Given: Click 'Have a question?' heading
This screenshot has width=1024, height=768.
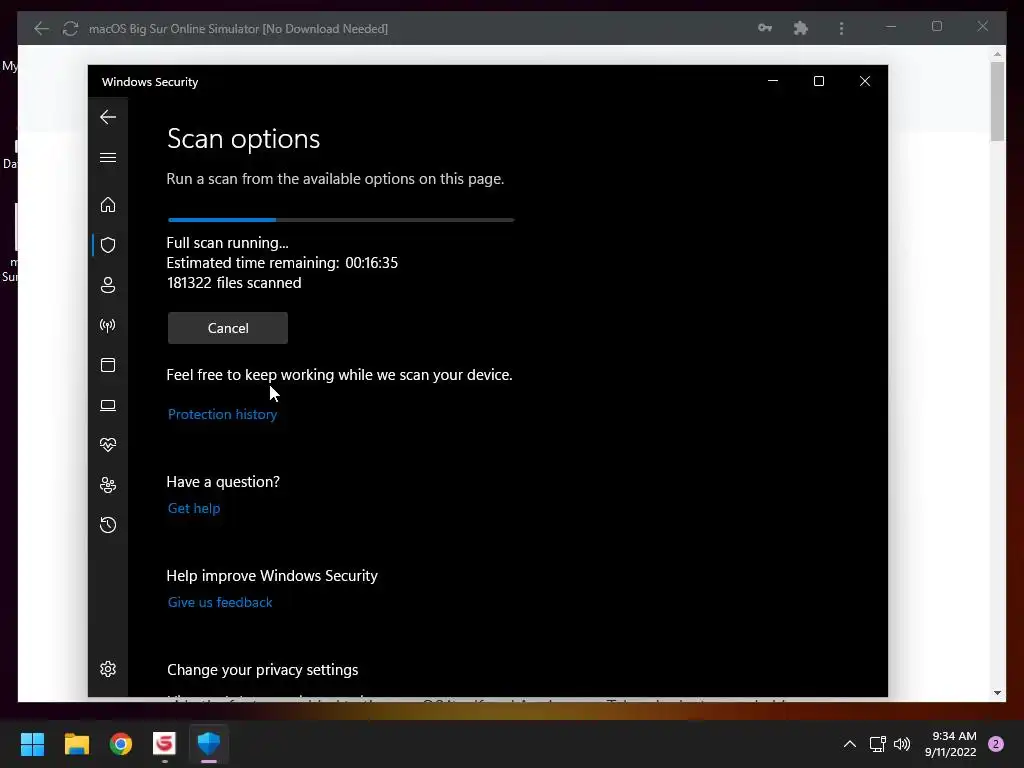Looking at the screenshot, I should pos(223,482).
